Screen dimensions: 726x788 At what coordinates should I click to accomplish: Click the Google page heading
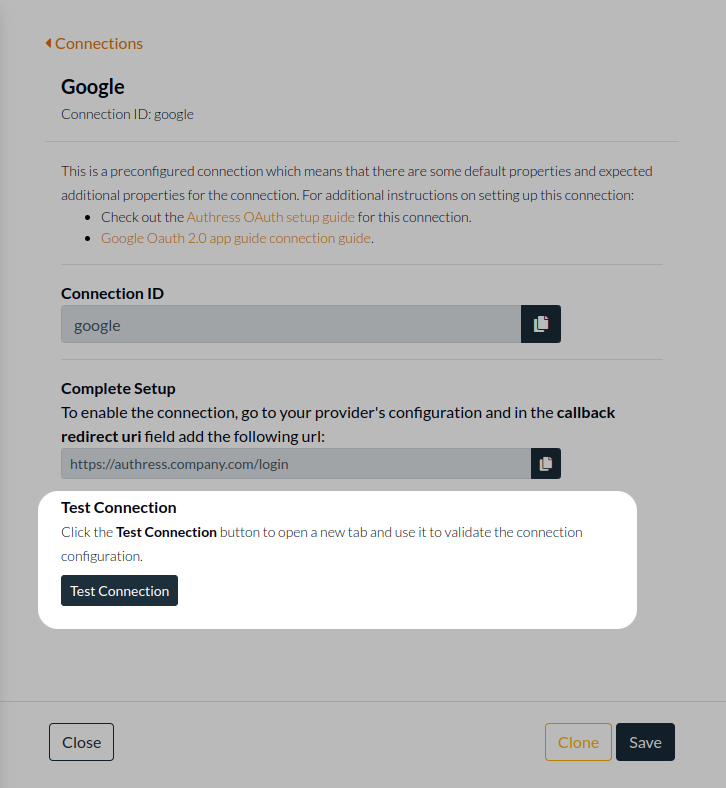93,87
